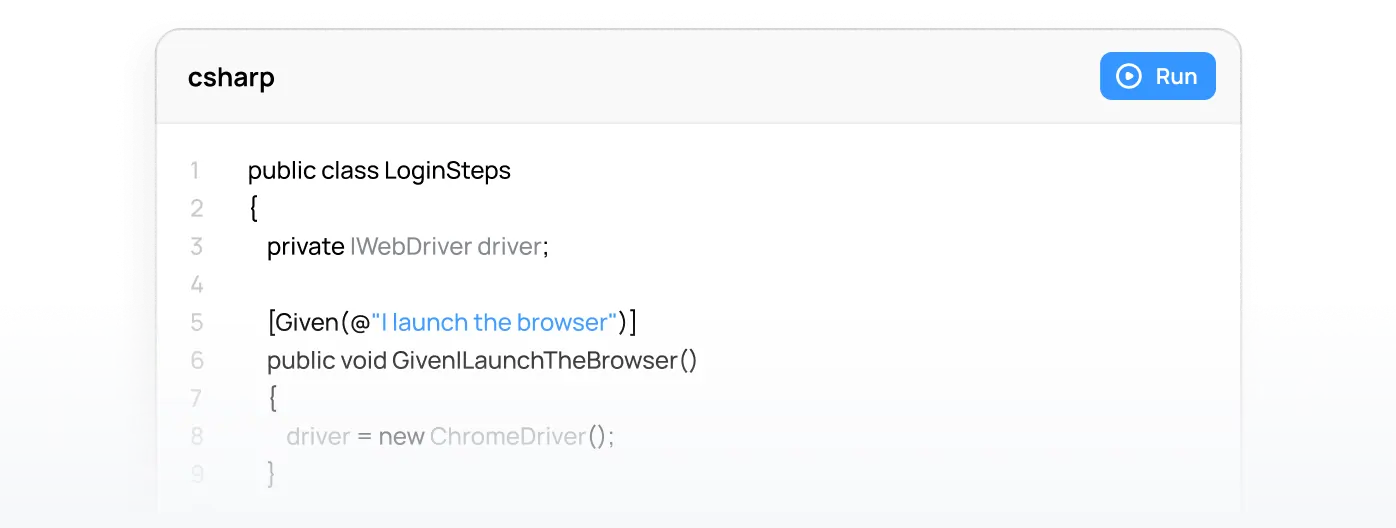1396x528 pixels.
Task: Click the "I launch the browser" string
Action: point(494,322)
